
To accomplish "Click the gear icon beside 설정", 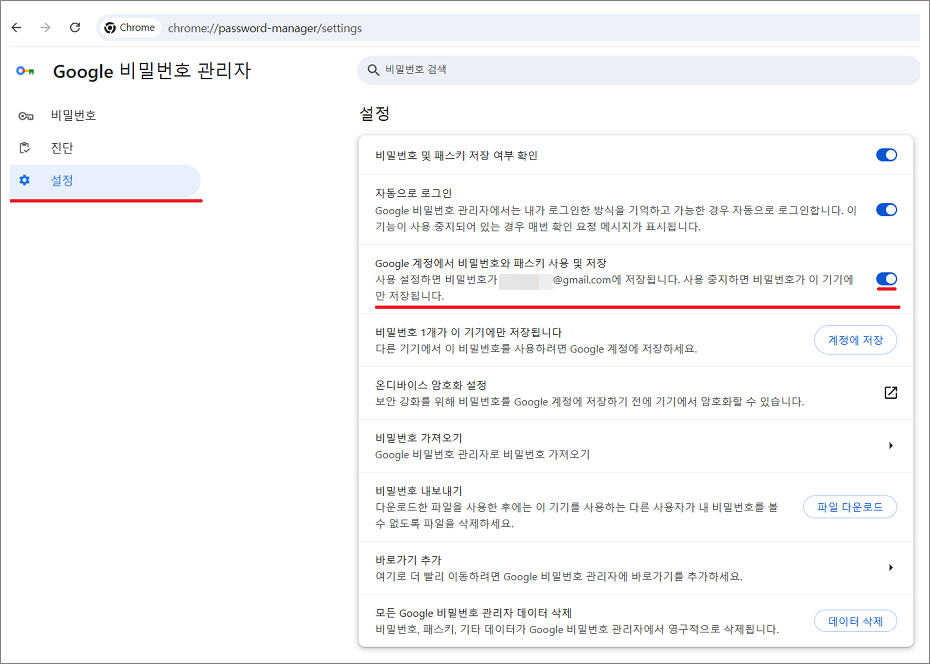I will pos(24,180).
